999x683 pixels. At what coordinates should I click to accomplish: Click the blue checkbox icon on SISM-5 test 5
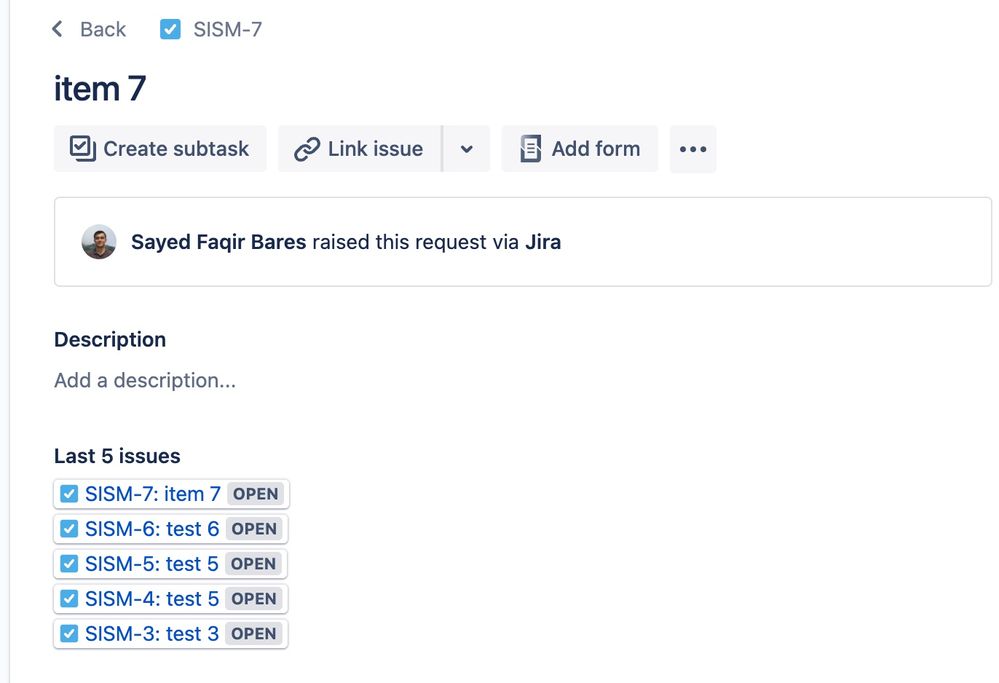tap(69, 564)
